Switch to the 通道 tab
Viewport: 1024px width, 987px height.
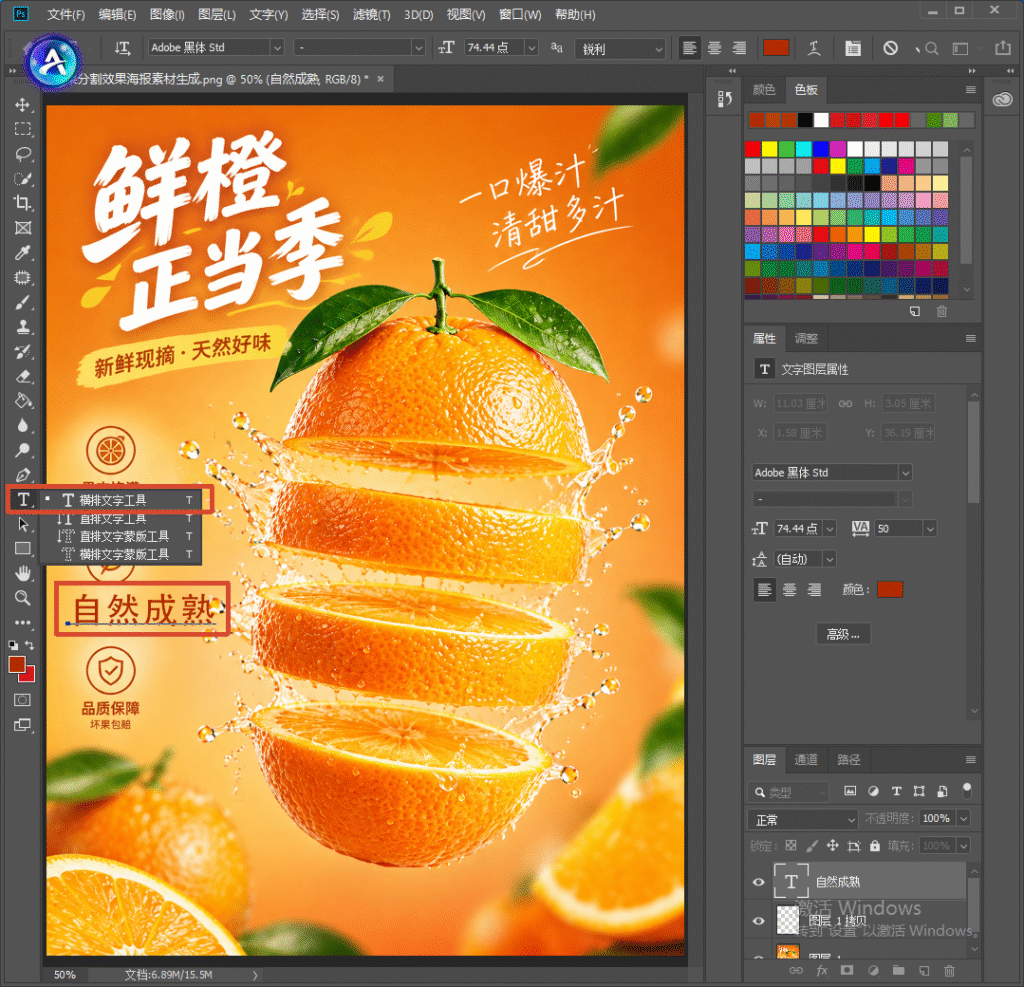806,759
